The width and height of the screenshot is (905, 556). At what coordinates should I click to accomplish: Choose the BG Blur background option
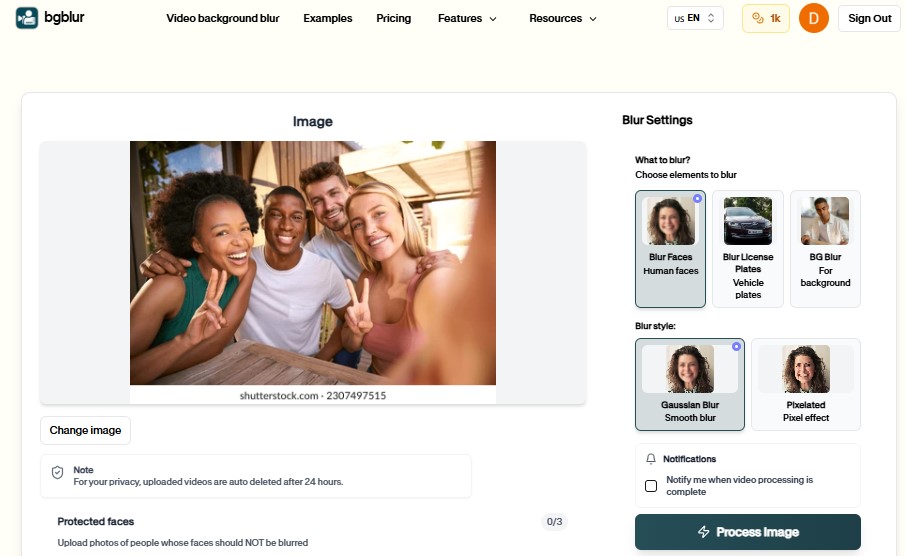pyautogui.click(x=825, y=249)
